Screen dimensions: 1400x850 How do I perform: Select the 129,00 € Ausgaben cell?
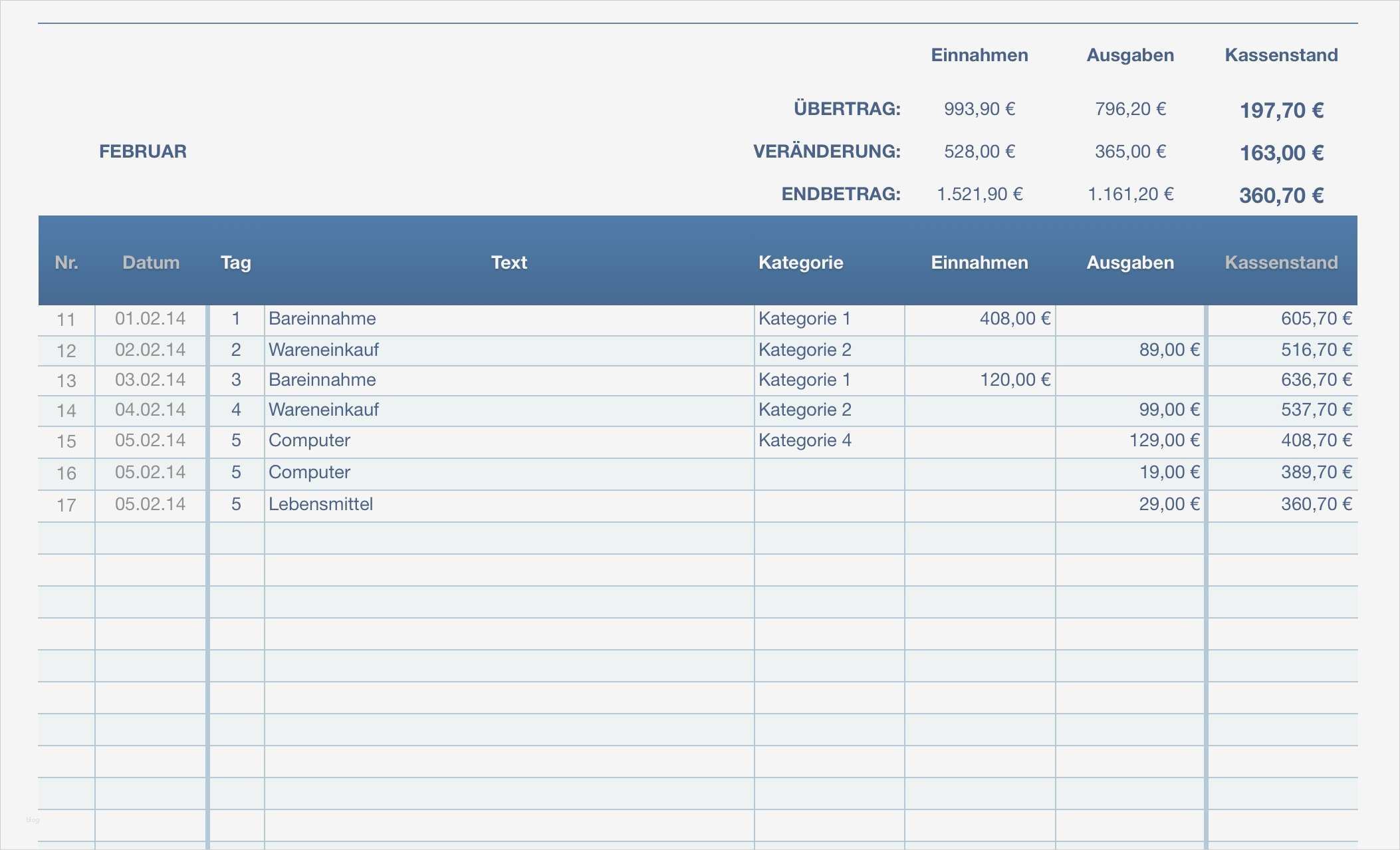point(1164,440)
